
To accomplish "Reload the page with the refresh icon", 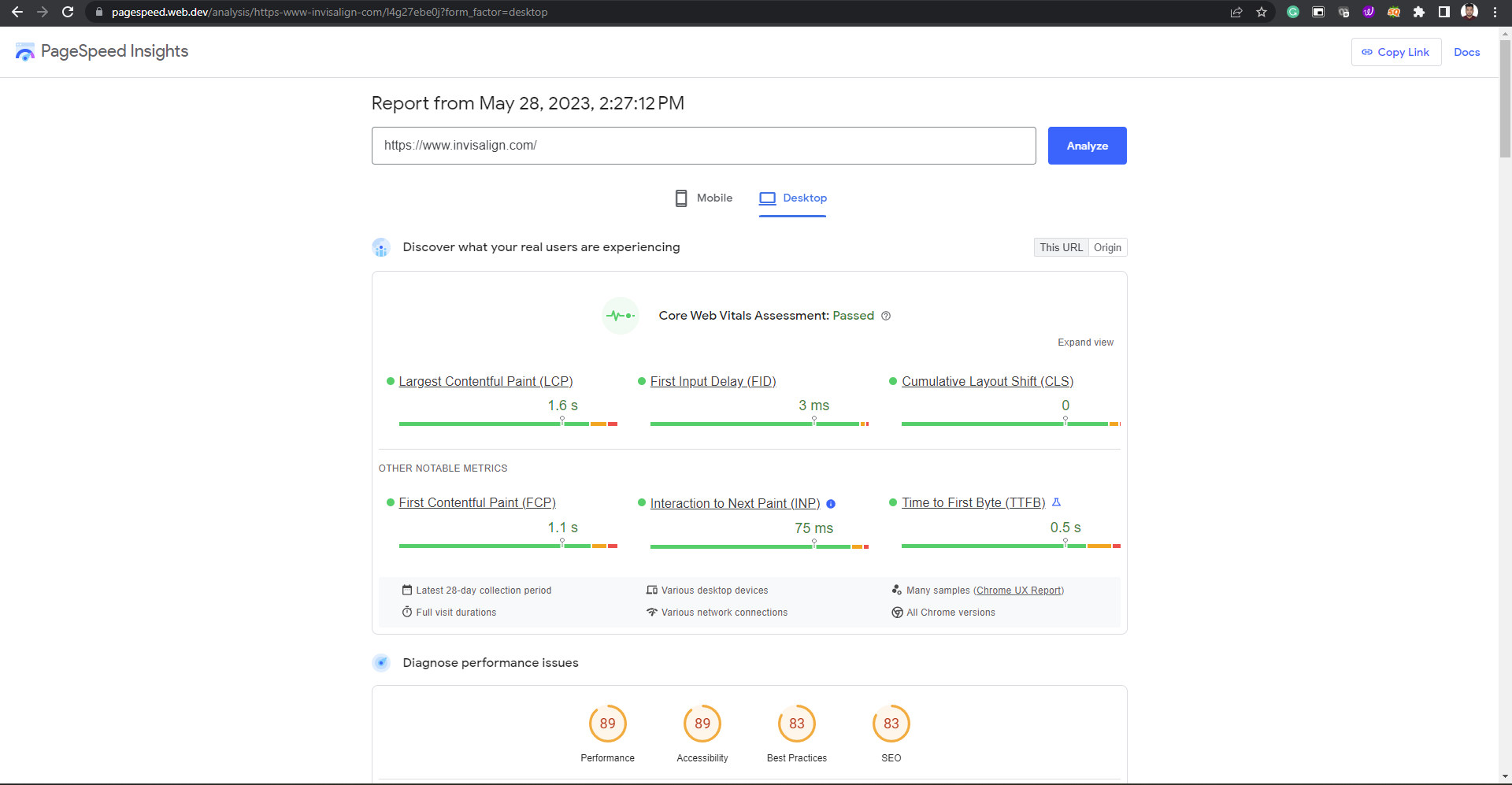I will click(68, 12).
